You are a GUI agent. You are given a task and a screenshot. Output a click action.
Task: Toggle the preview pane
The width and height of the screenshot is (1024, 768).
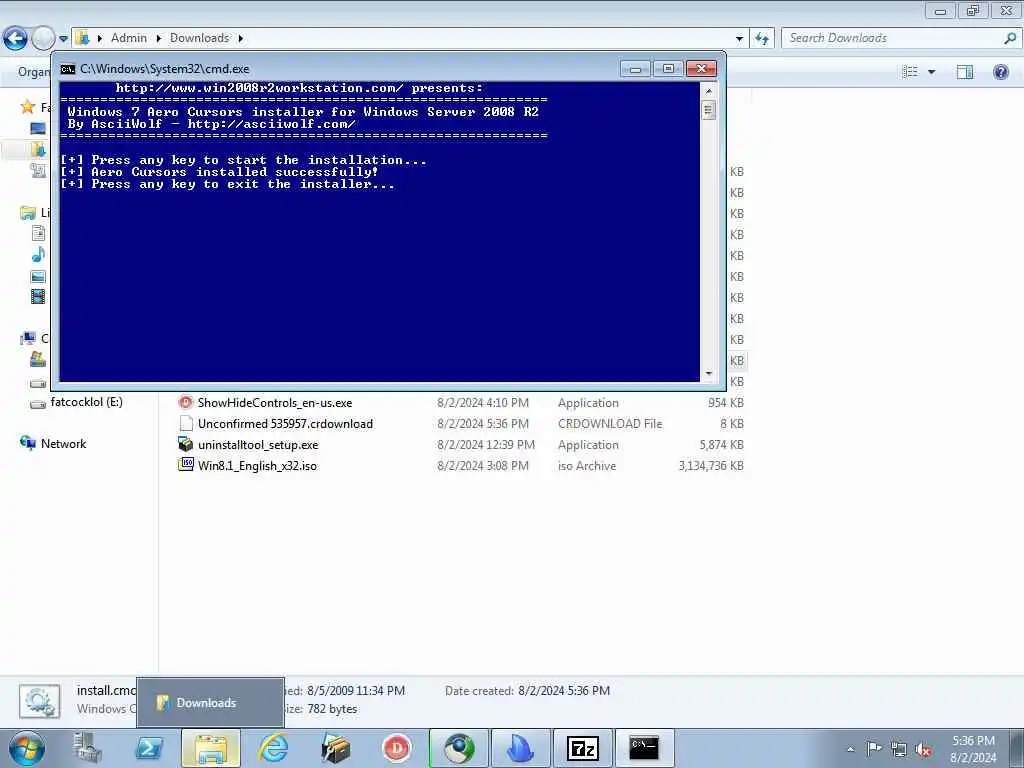click(965, 71)
